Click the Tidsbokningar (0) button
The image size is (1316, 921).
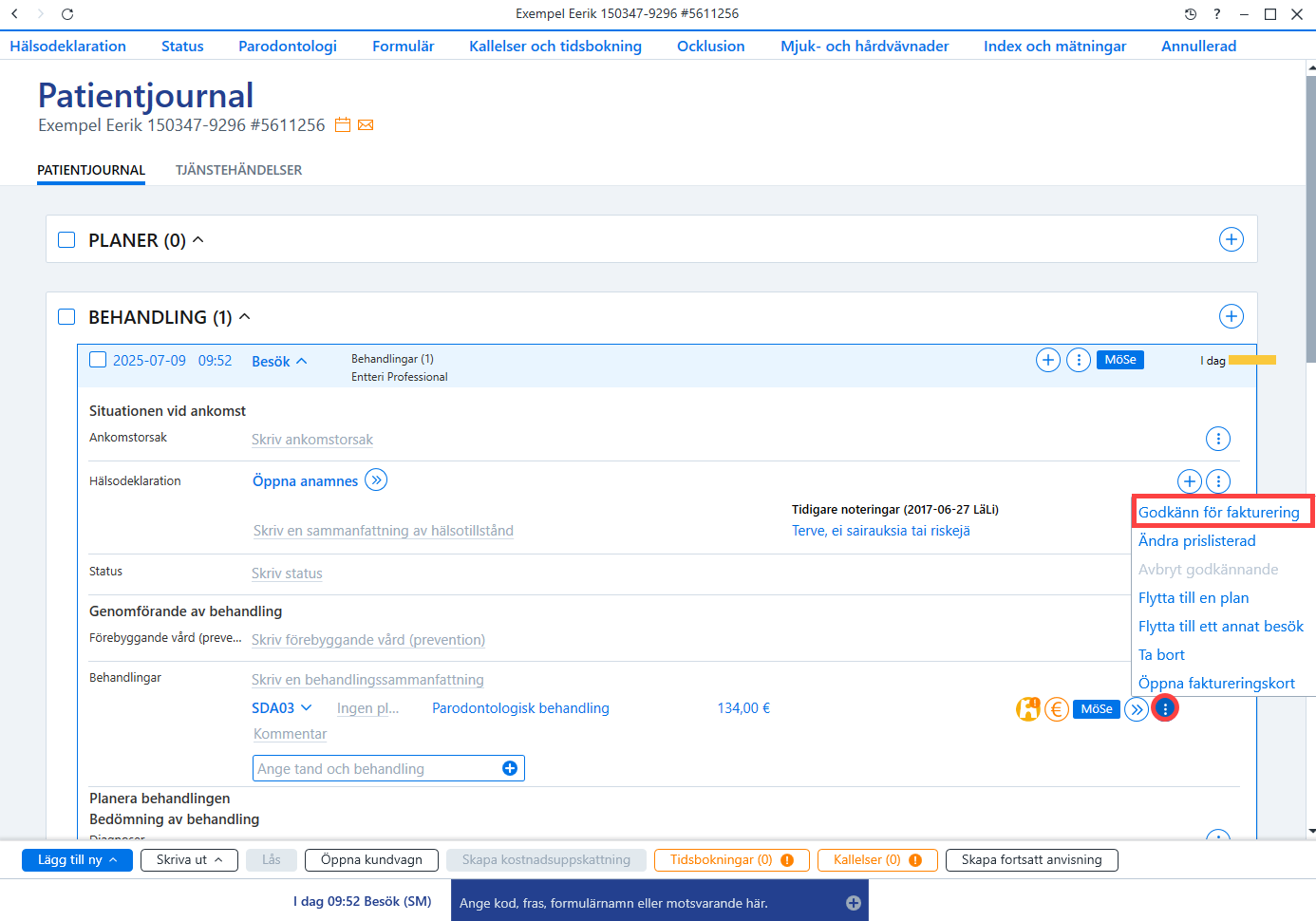(x=732, y=860)
